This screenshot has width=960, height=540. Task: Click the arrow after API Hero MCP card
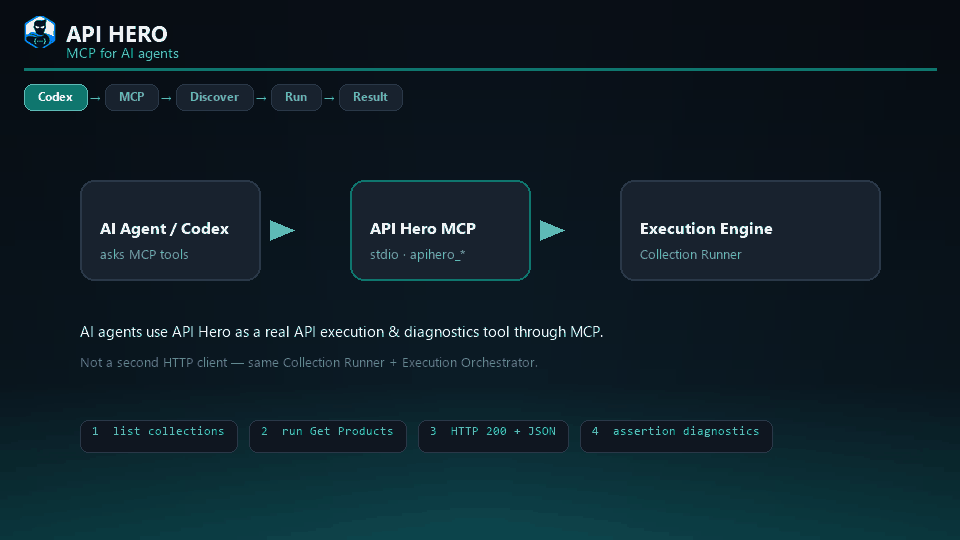click(x=552, y=230)
